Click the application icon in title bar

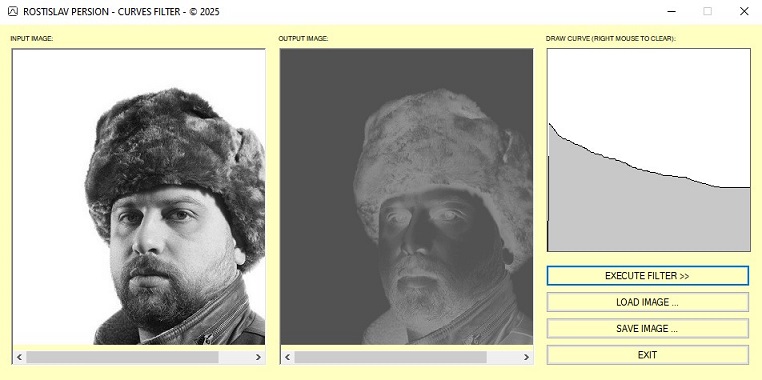click(x=13, y=11)
